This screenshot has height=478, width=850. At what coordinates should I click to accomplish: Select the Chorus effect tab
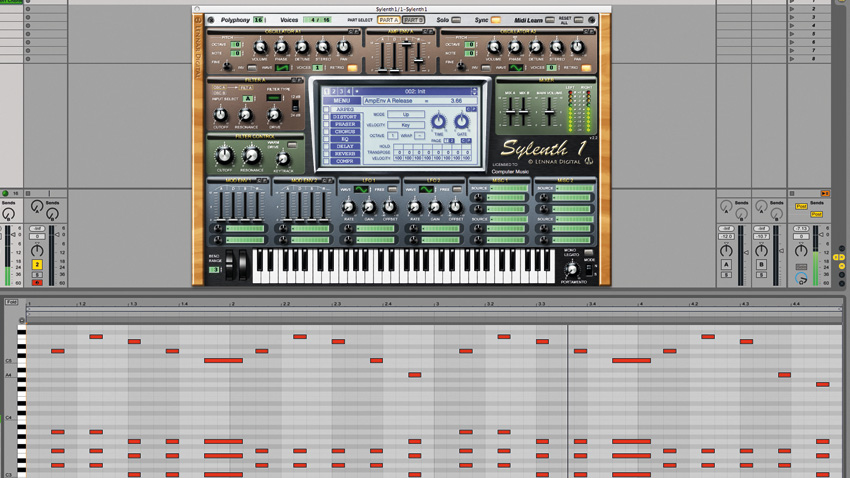click(345, 132)
